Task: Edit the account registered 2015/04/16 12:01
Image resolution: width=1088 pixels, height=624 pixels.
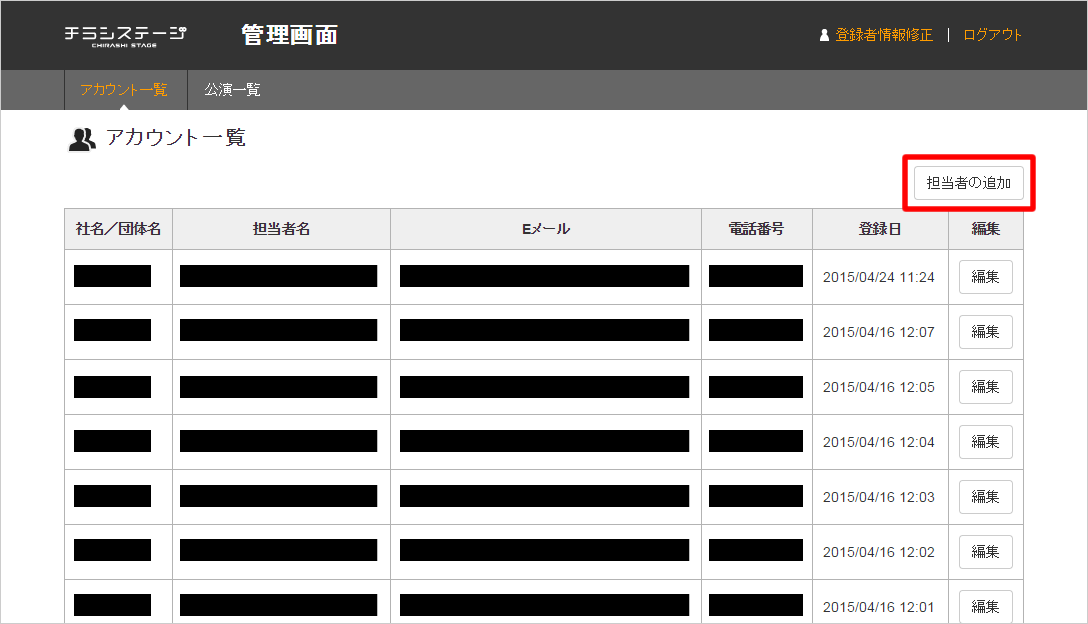Action: (985, 606)
